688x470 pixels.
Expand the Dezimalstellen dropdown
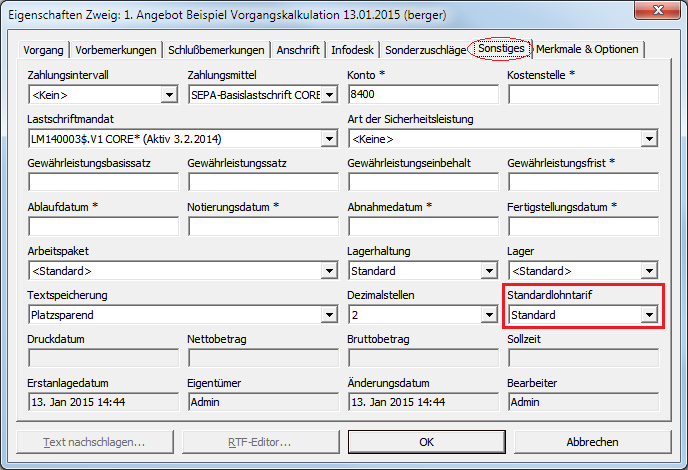pos(488,315)
